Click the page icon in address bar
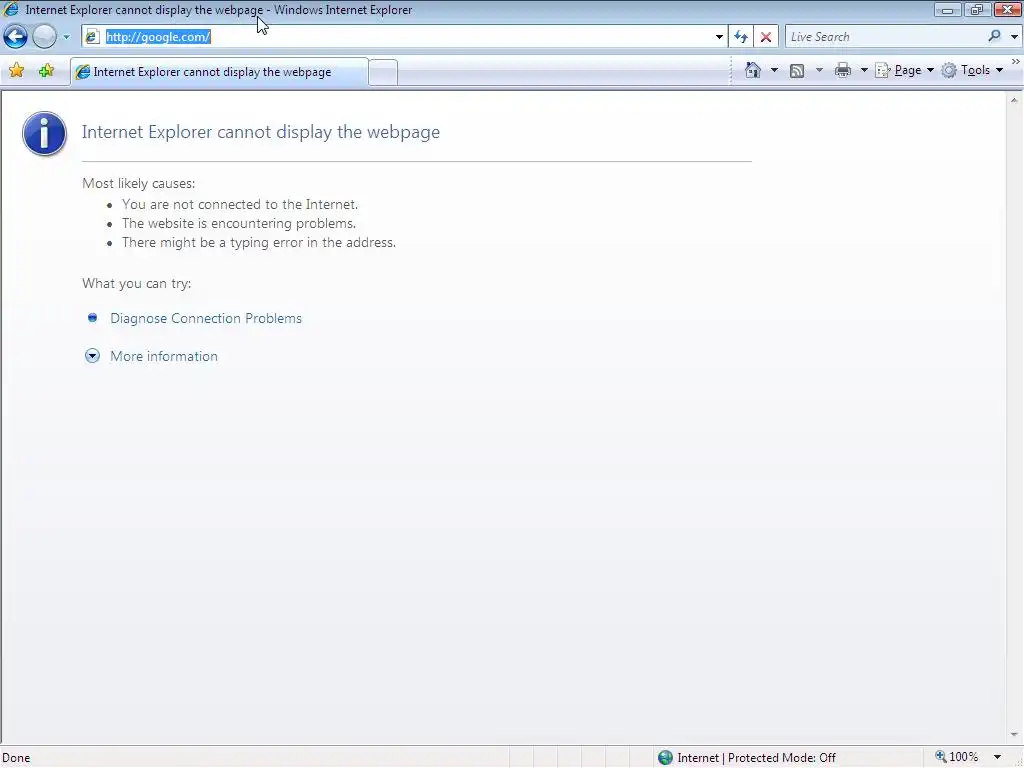 (x=93, y=37)
